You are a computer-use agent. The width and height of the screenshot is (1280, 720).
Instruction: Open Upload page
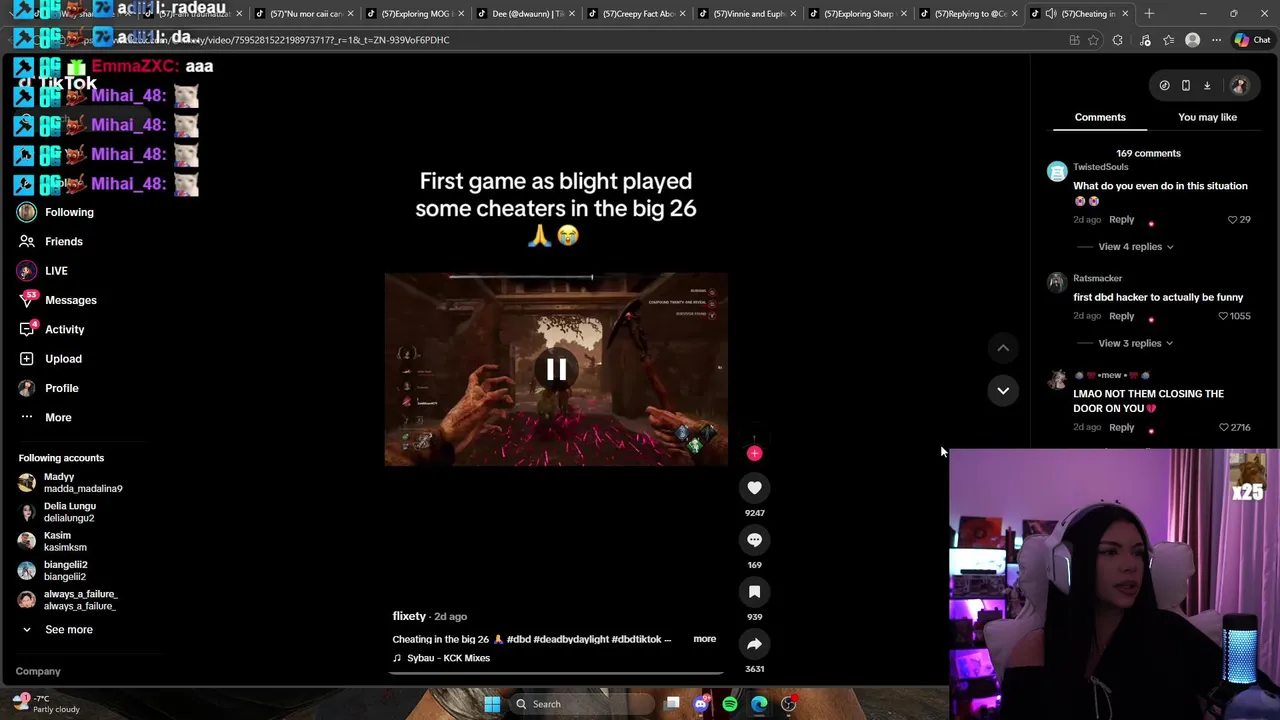(x=50, y=359)
